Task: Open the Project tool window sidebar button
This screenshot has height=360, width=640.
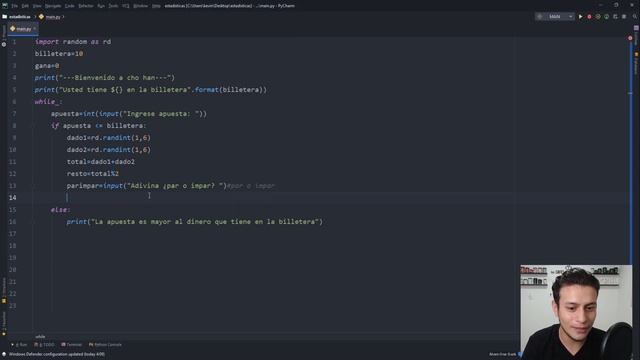Action: point(4,37)
